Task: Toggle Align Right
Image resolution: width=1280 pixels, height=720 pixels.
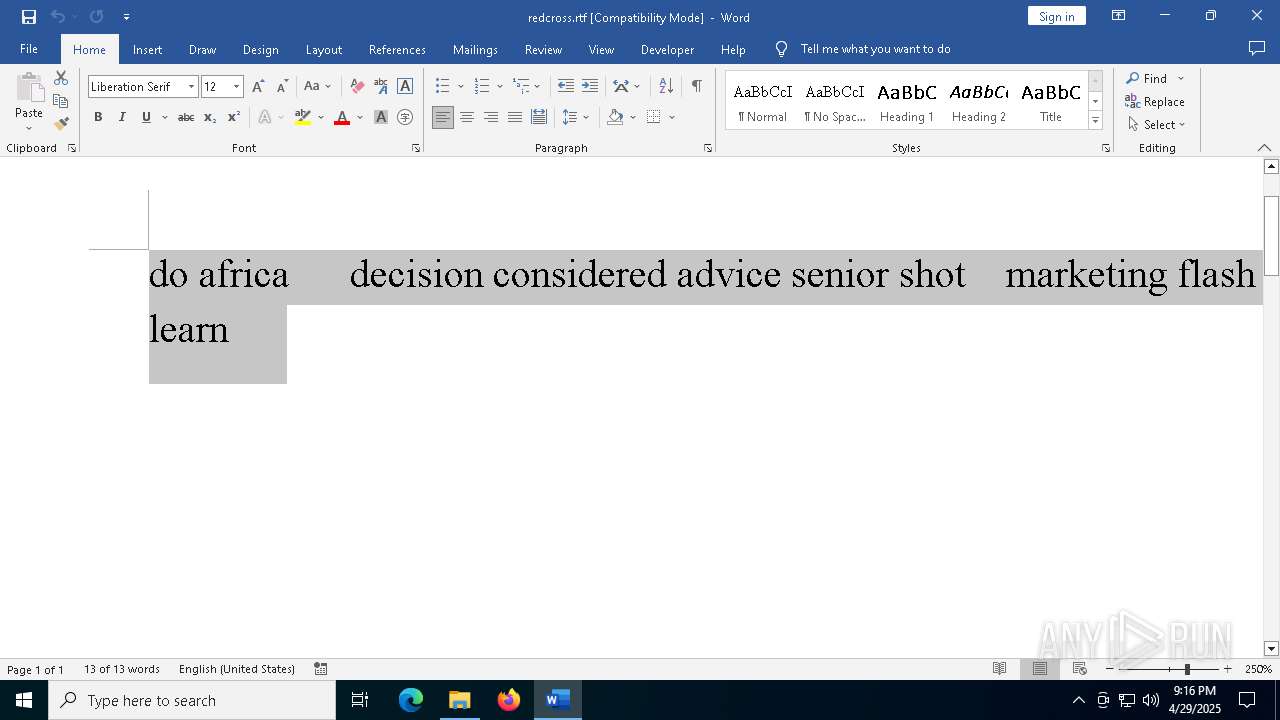Action: [491, 118]
